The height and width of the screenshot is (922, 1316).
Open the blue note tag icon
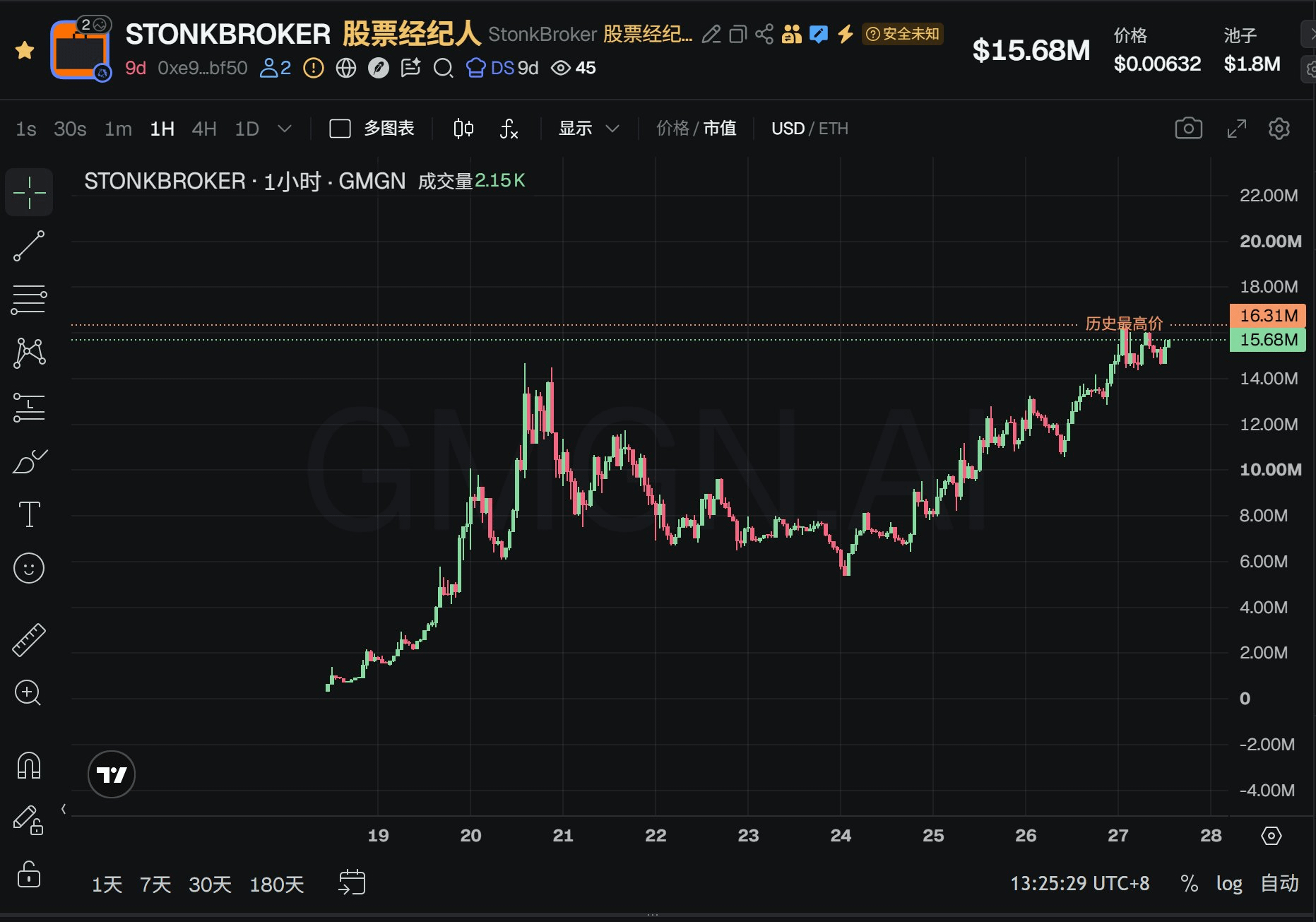tap(819, 34)
